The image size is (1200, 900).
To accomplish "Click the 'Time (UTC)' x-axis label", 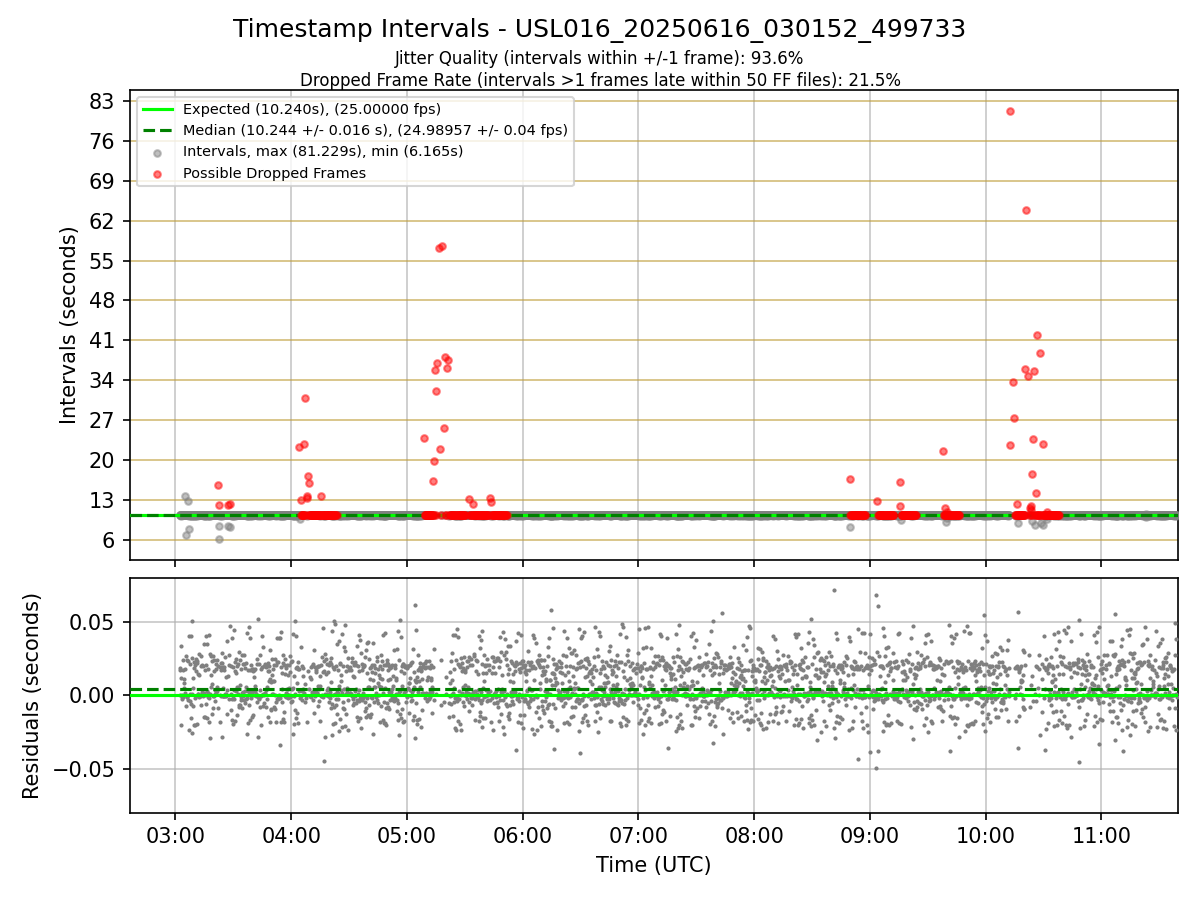I will pos(653,865).
